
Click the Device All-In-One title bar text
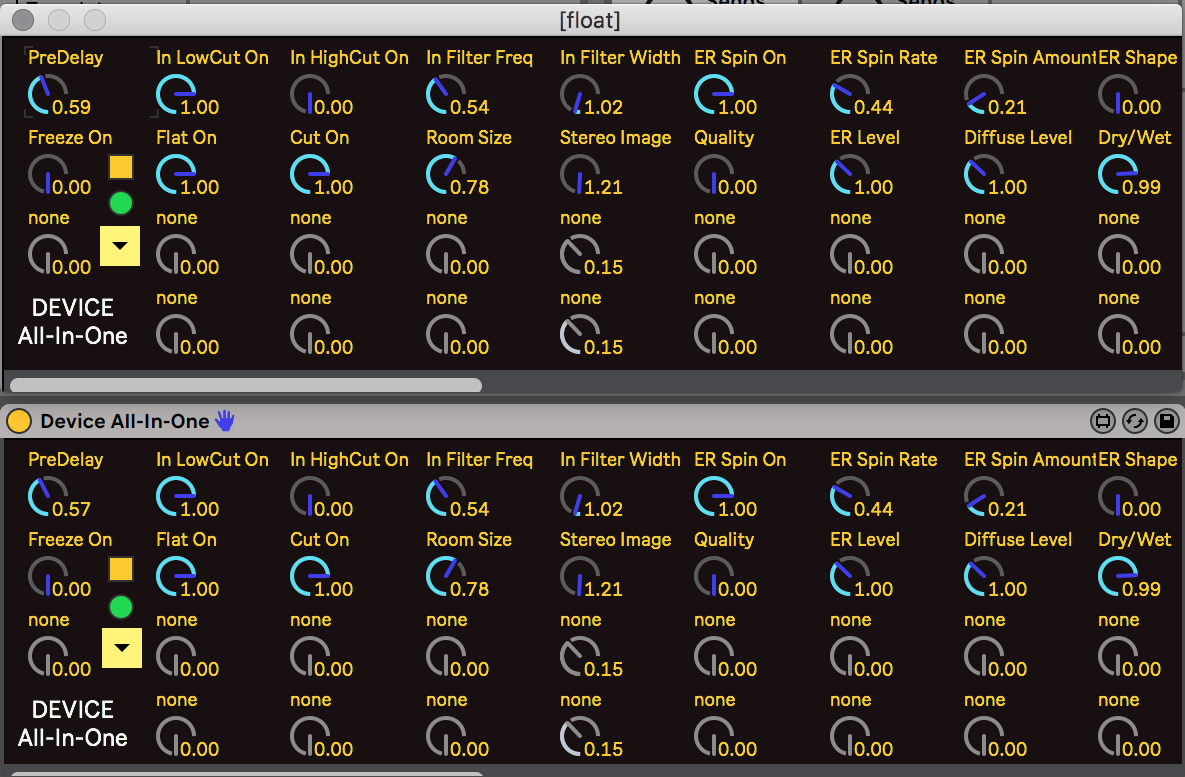click(x=124, y=421)
